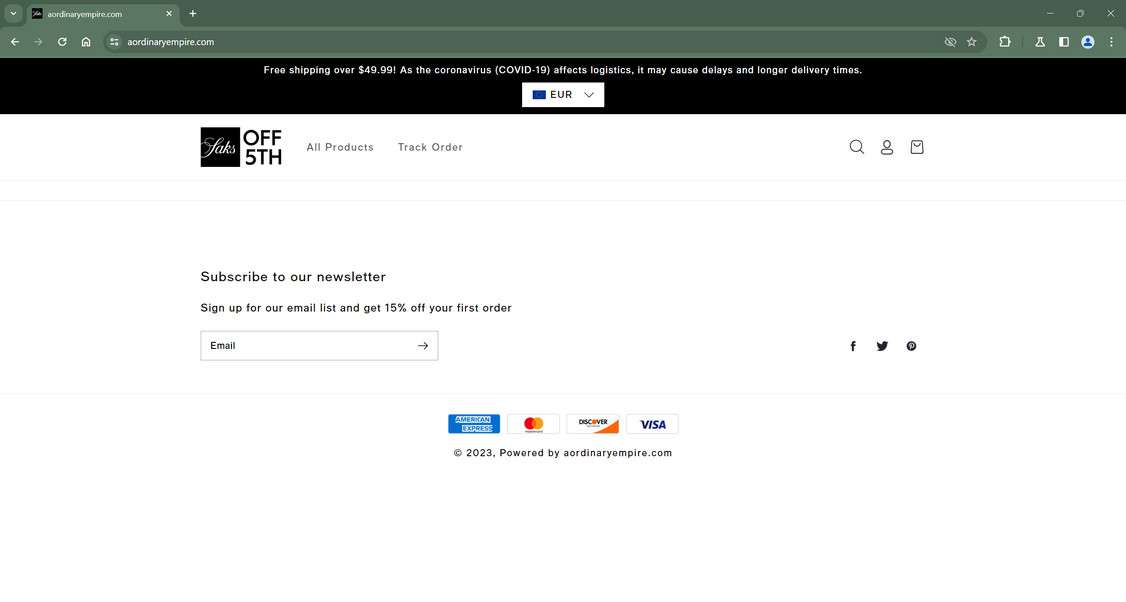Click the Twitter social icon
Viewport: 1126px width, 602px height.
[882, 345]
